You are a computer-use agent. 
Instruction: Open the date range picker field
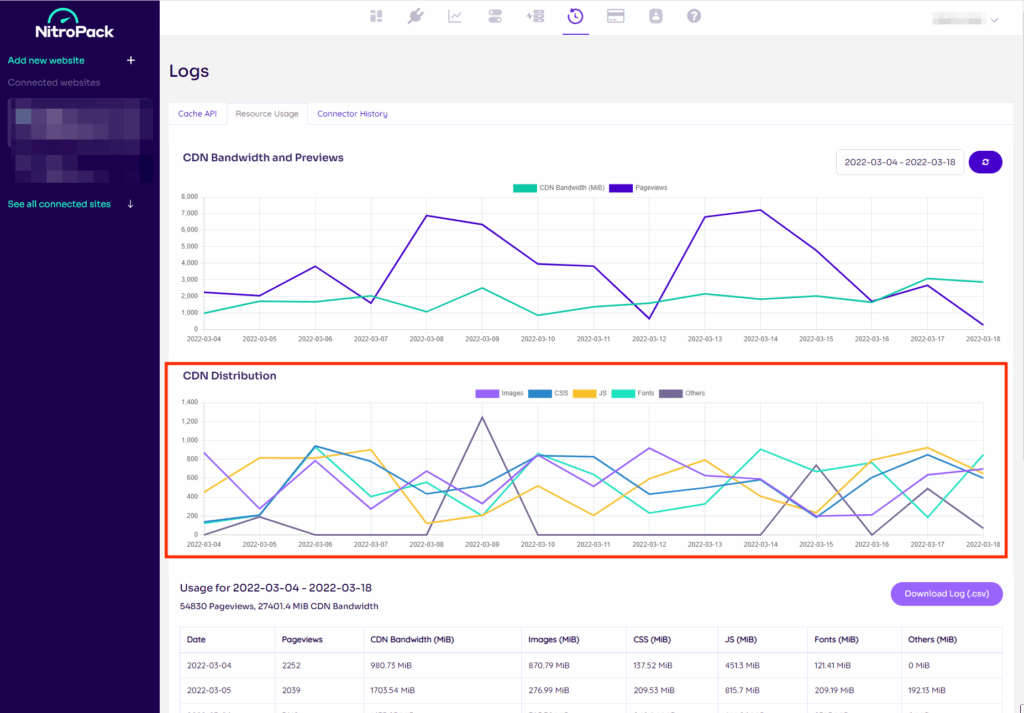(x=899, y=162)
